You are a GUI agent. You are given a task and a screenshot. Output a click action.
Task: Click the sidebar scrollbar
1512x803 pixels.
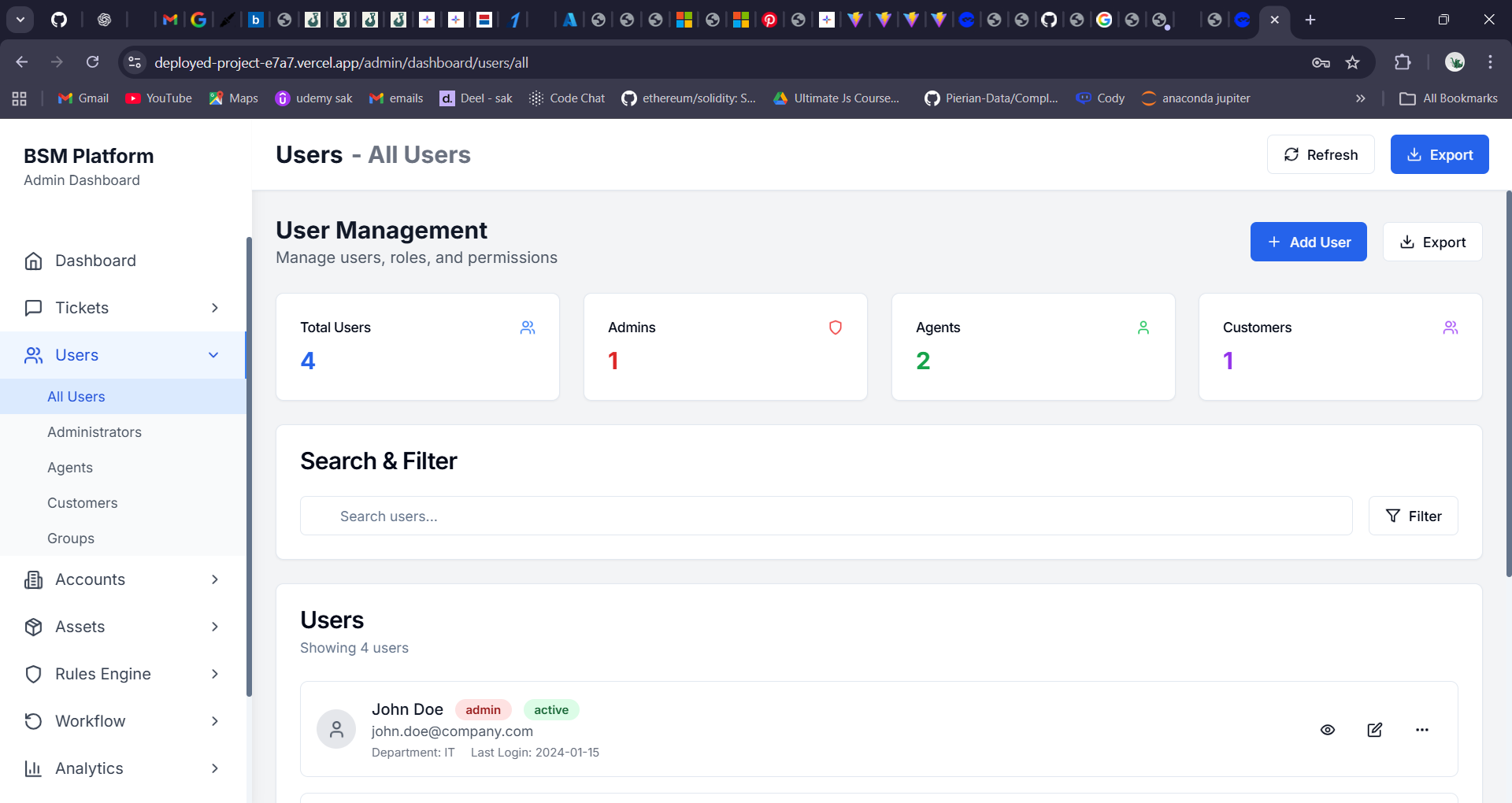[249, 466]
